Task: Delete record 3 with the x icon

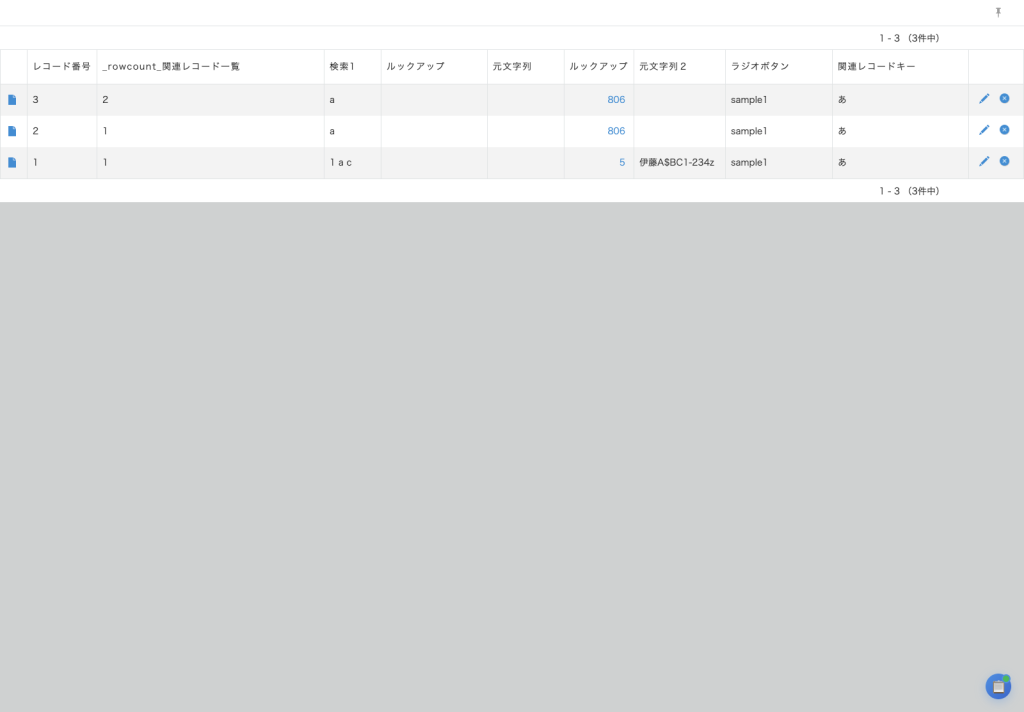Action: [x=1004, y=99]
